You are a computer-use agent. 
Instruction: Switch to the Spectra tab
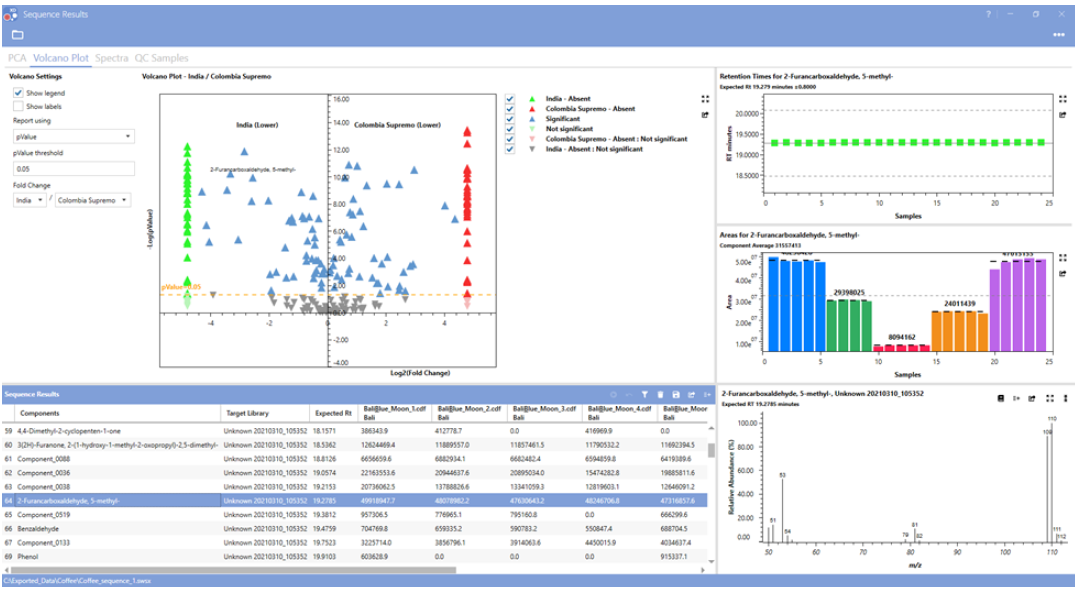coord(112,58)
